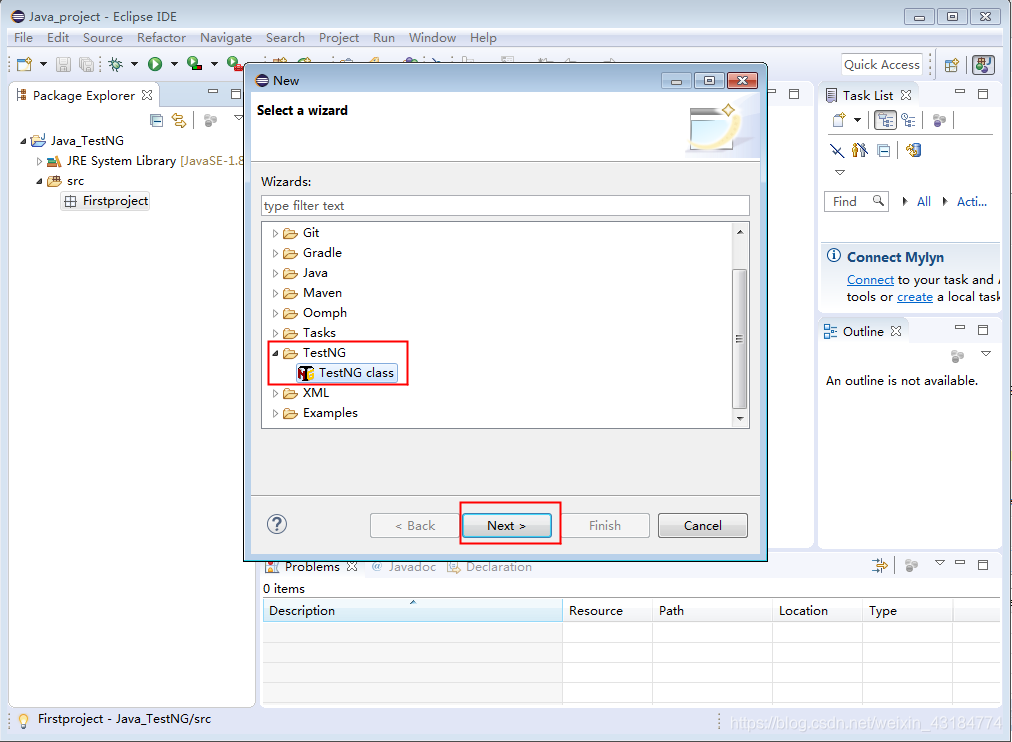
Task: Click the wizard filter text field
Action: pyautogui.click(x=505, y=206)
